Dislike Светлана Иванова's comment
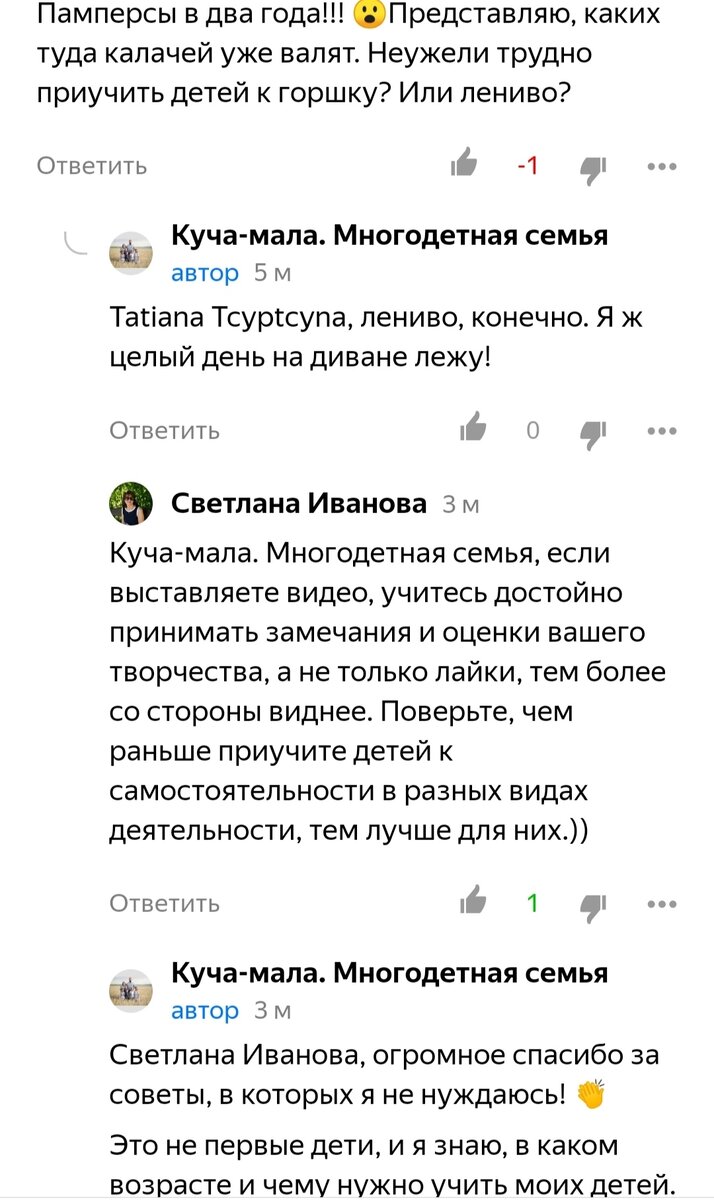The width and height of the screenshot is (714, 1200). click(x=592, y=903)
